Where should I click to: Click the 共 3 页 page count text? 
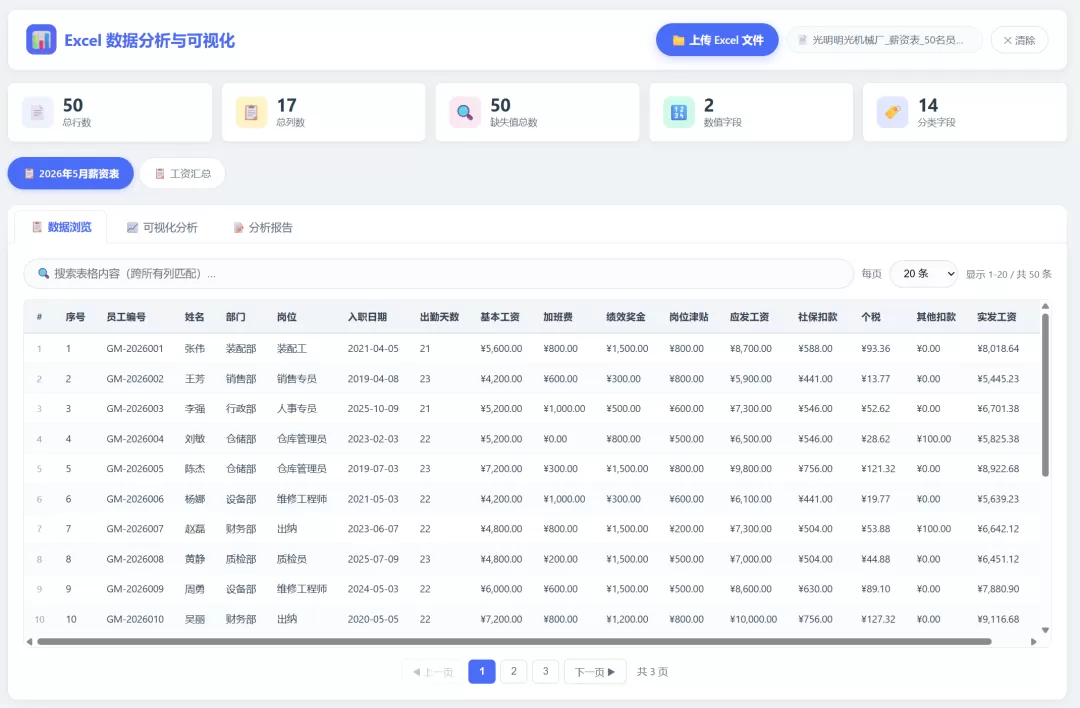point(652,671)
